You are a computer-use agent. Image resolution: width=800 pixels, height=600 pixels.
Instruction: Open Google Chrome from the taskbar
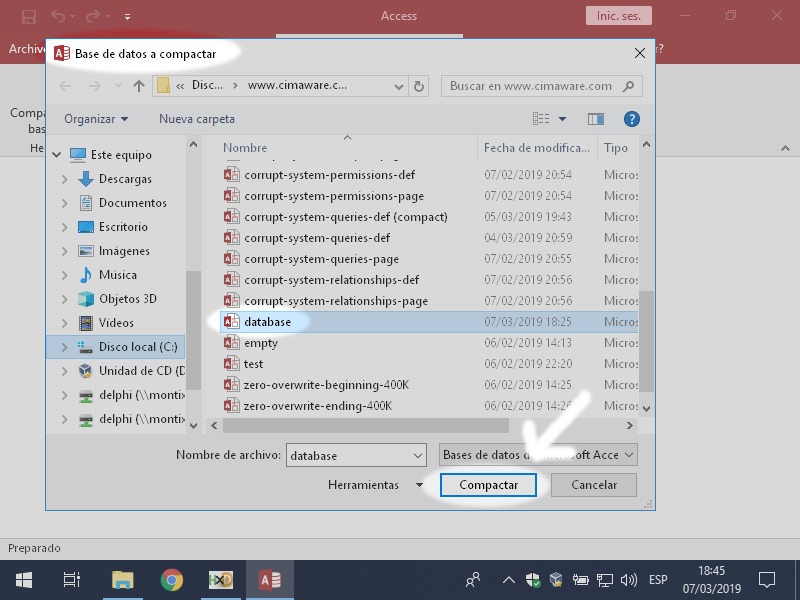tap(172, 580)
